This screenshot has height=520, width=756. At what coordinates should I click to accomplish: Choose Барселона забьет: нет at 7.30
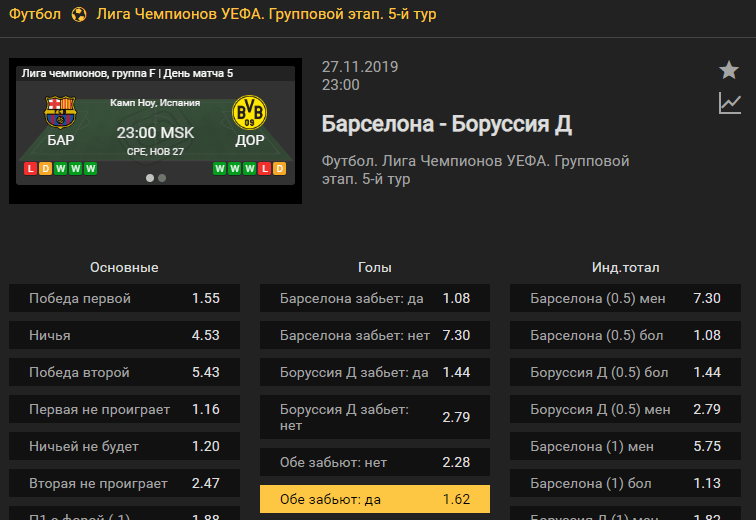click(375, 335)
